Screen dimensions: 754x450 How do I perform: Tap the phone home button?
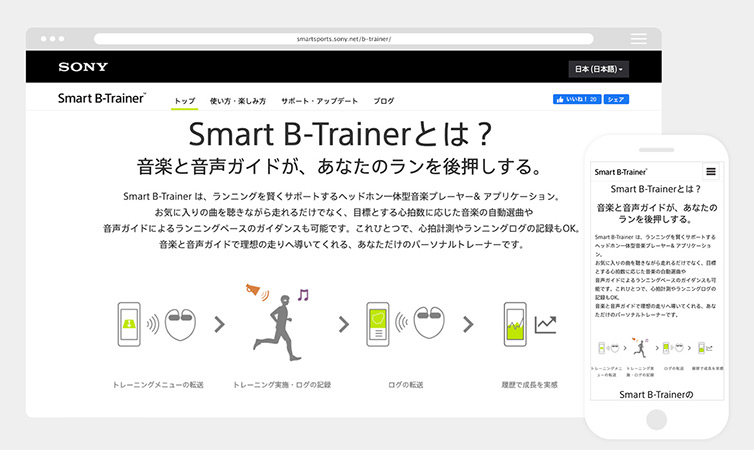pos(656,419)
